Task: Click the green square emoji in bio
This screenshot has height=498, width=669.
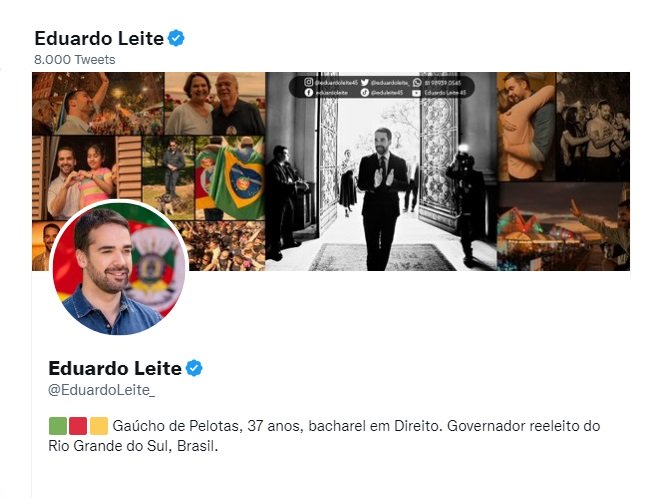Action: point(58,426)
